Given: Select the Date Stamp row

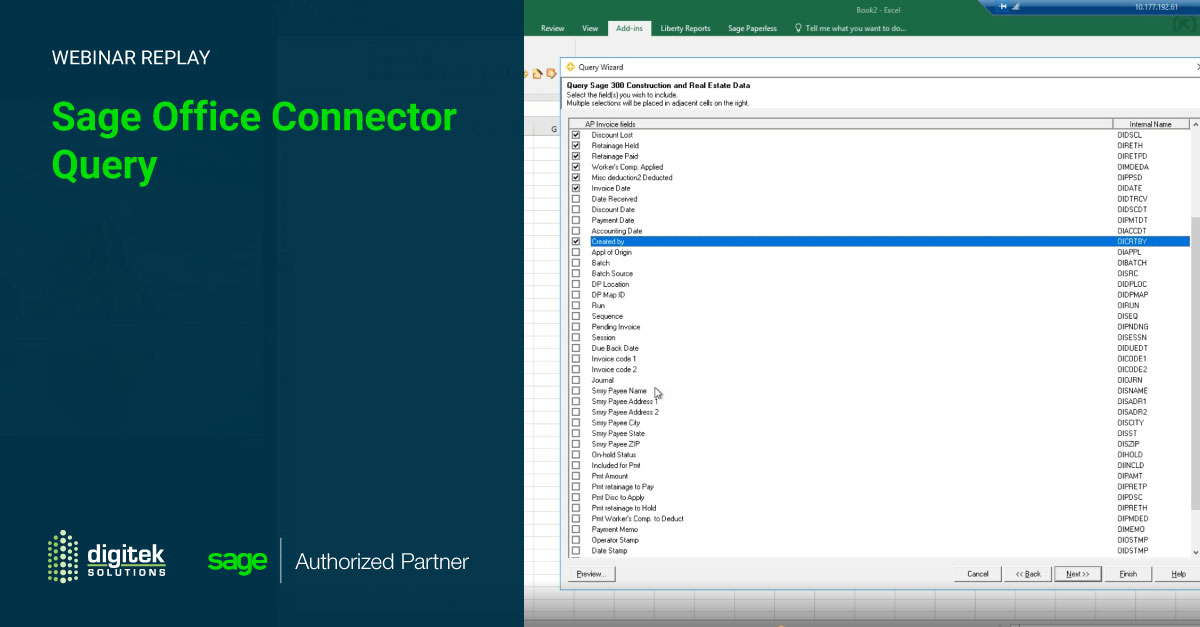Looking at the screenshot, I should coord(880,551).
